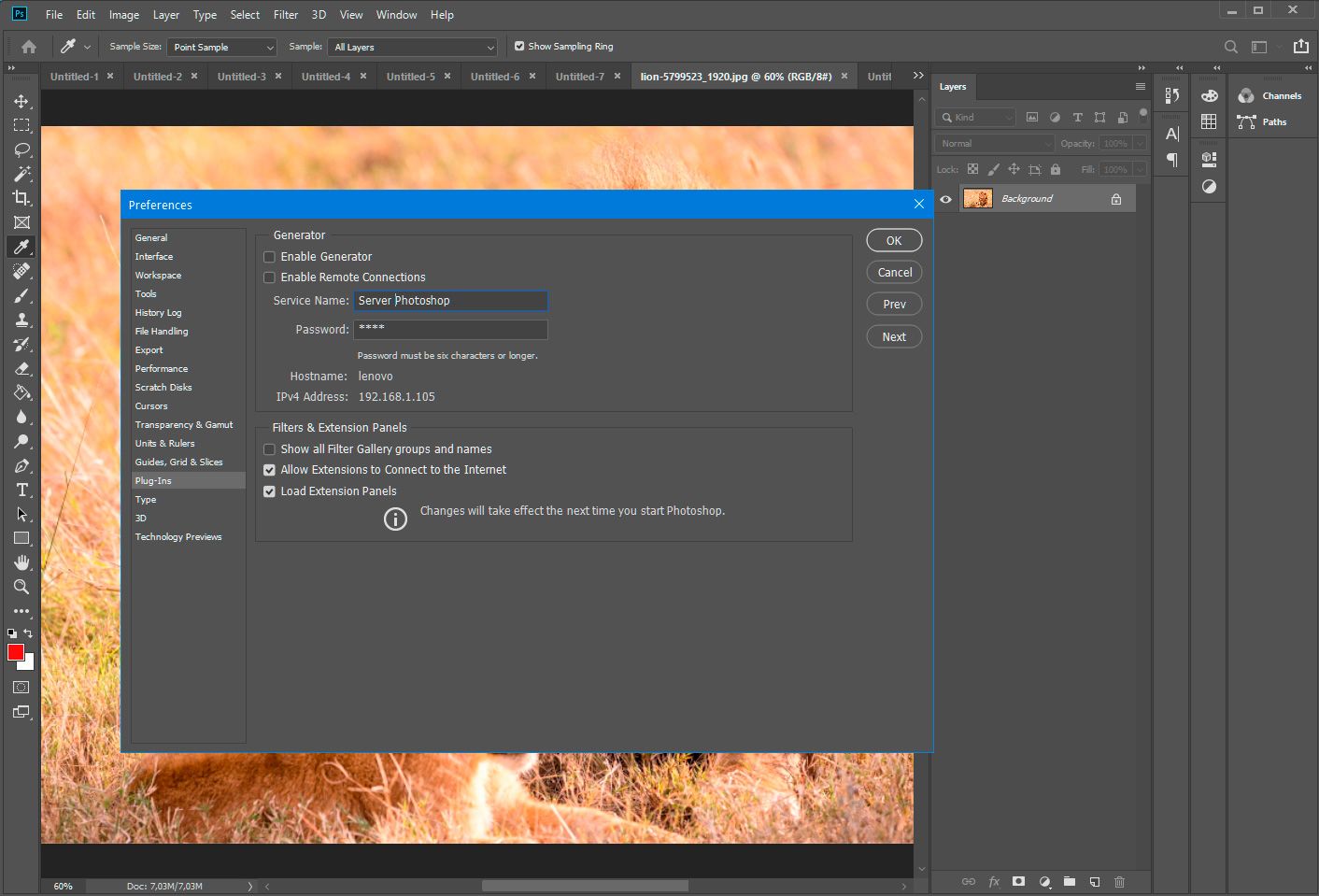This screenshot has height=896, width=1319.
Task: Click the OK button in Preferences
Action: (894, 241)
